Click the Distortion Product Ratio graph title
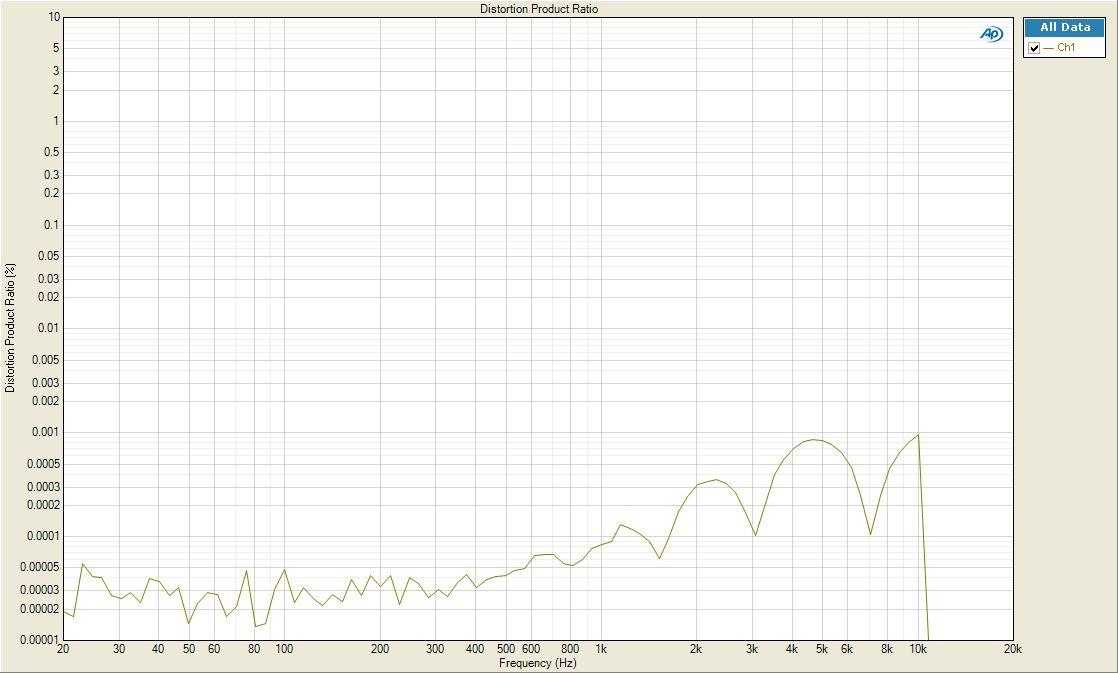The image size is (1118, 673). click(539, 9)
